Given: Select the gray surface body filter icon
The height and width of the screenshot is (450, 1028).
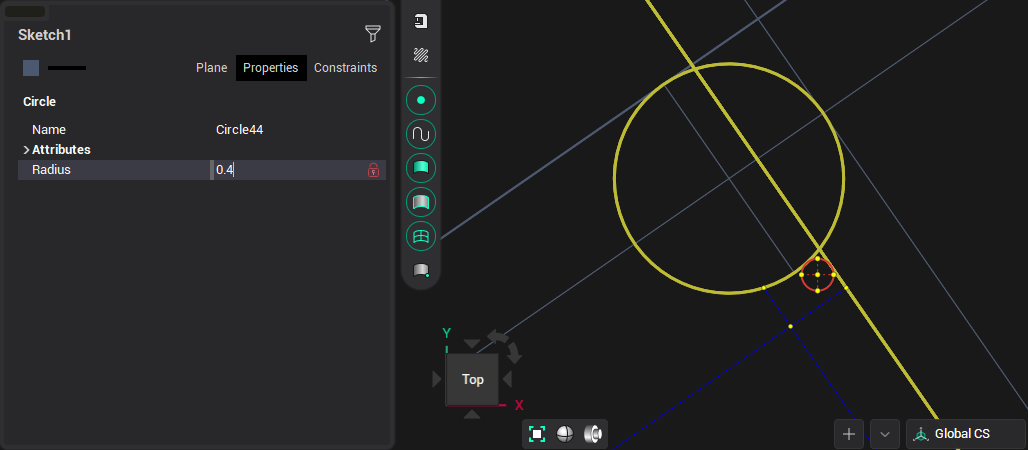Looking at the screenshot, I should (x=421, y=203).
